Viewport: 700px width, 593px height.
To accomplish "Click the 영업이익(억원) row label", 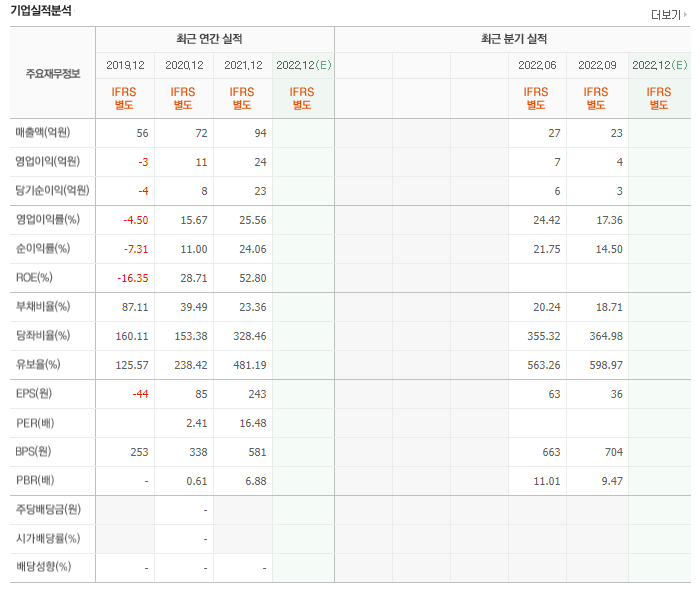I will [x=48, y=161].
